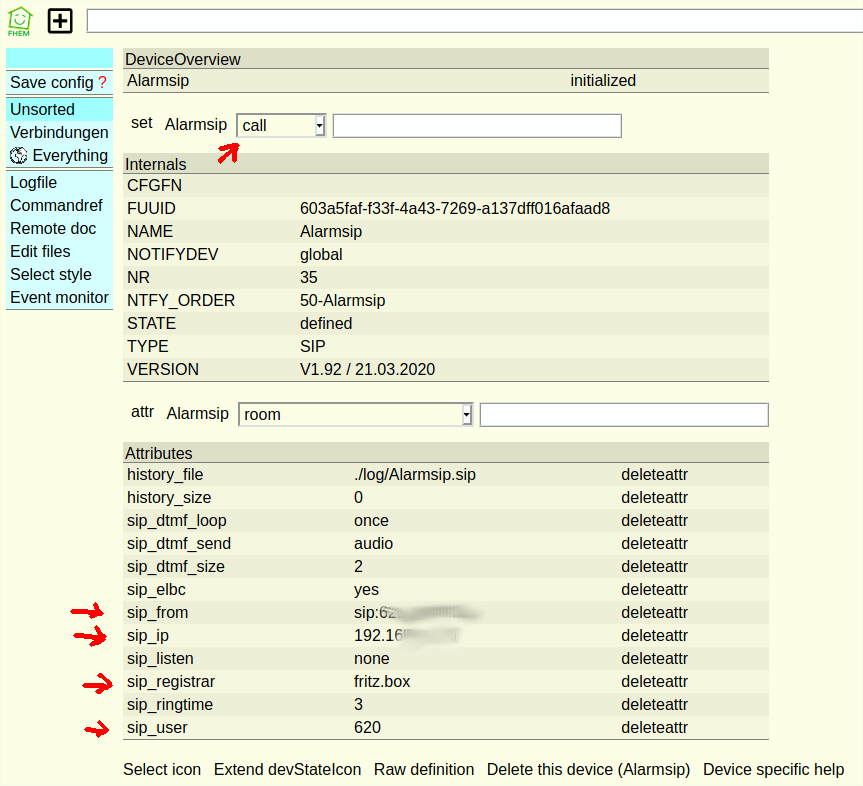The height and width of the screenshot is (786, 863).
Task: Open the Verbindungen room
Action: [x=59, y=133]
